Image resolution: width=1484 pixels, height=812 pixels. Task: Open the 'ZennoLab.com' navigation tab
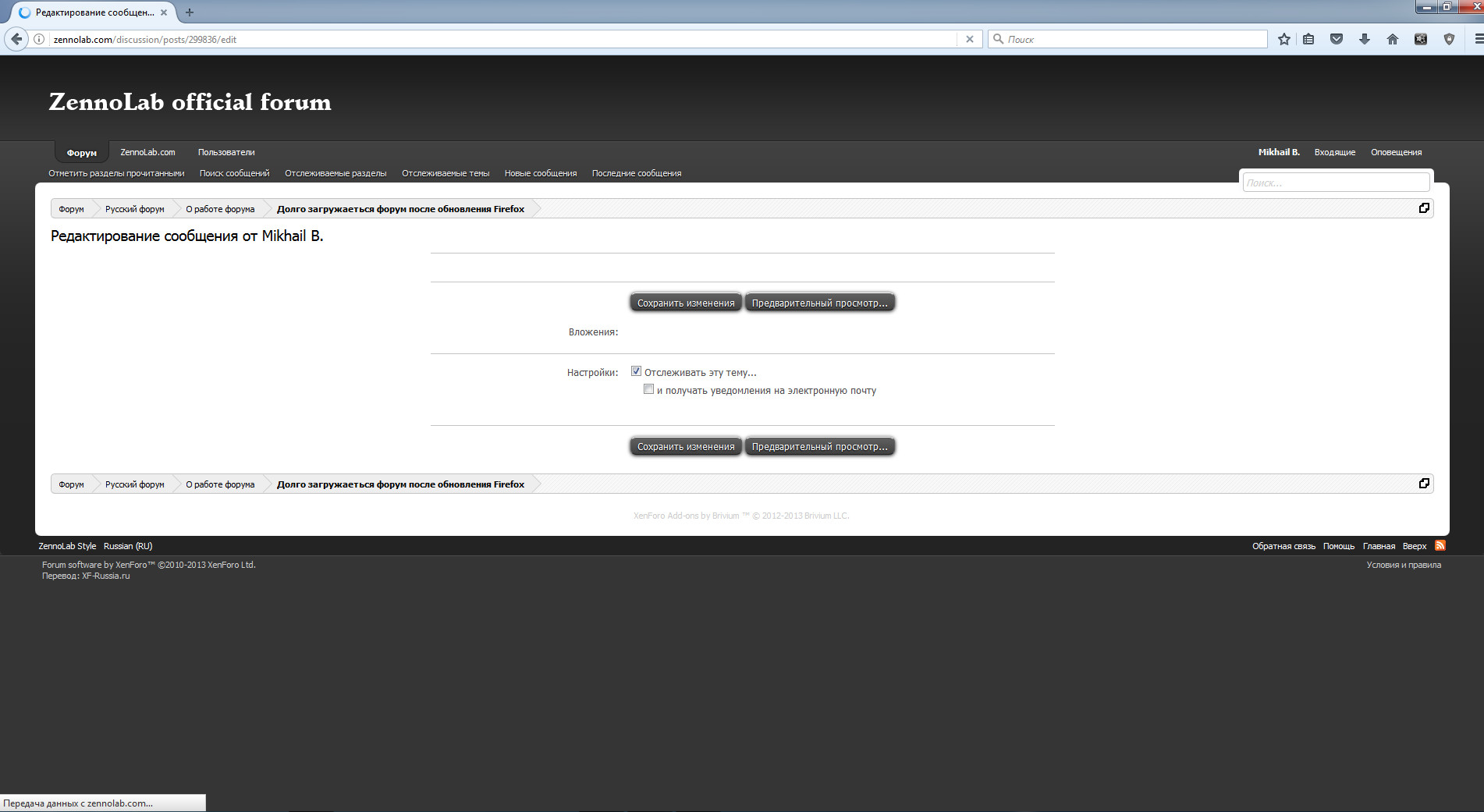tap(147, 152)
